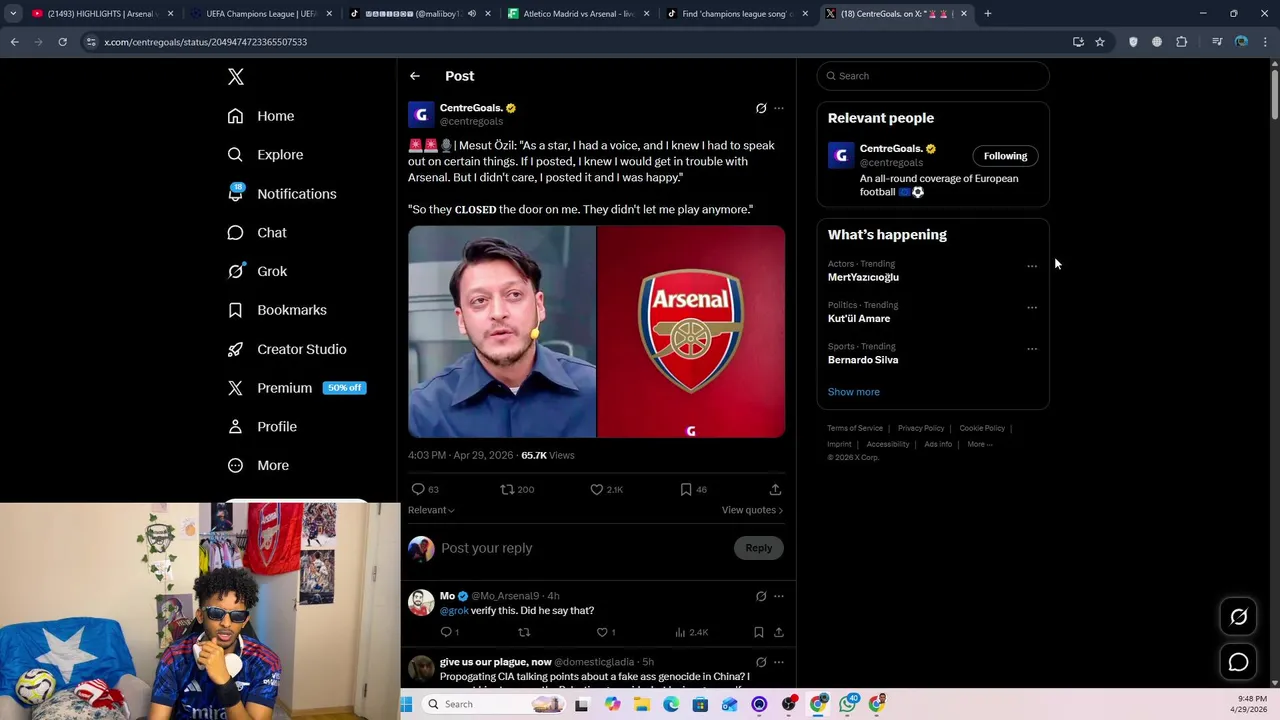Click the back arrow next to Post
Image resolution: width=1280 pixels, height=720 pixels.
click(x=414, y=76)
